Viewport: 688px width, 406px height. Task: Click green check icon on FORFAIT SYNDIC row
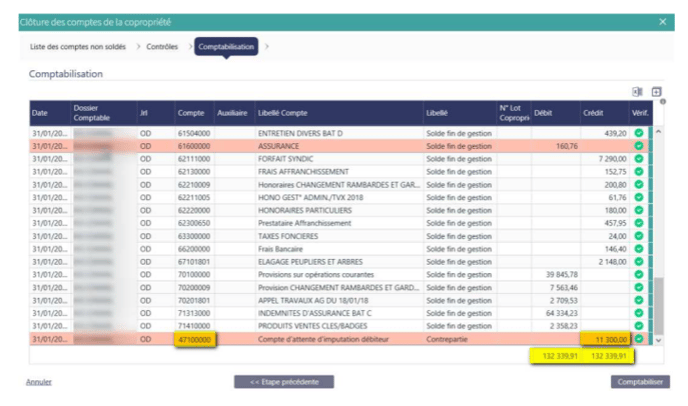click(639, 158)
